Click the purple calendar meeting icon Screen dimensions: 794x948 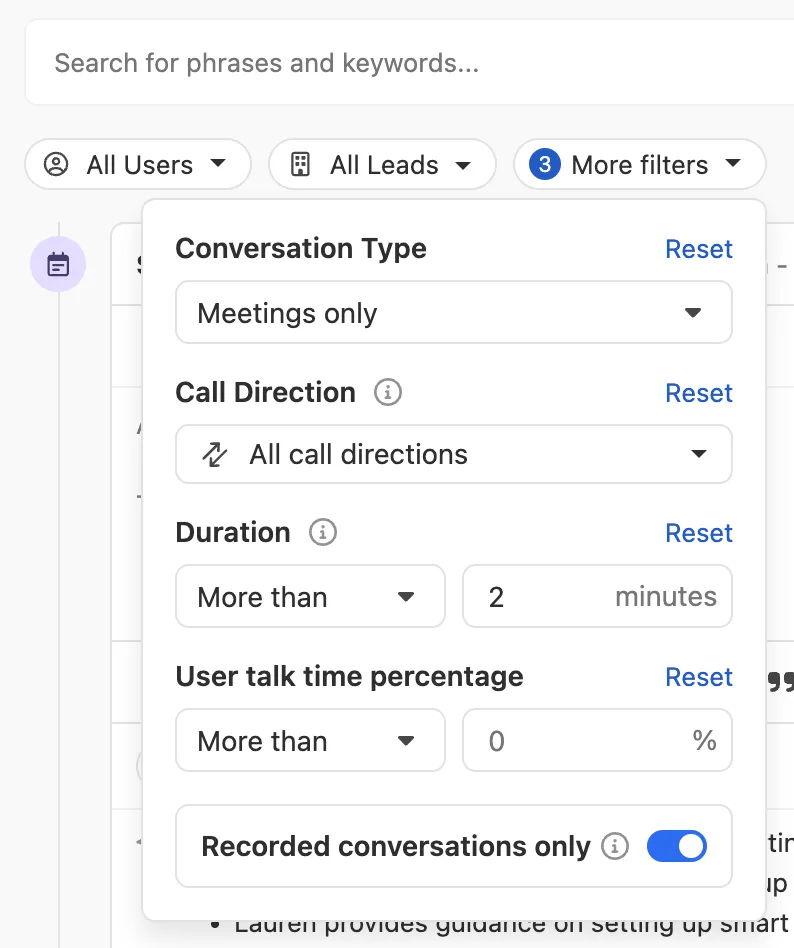click(58, 264)
